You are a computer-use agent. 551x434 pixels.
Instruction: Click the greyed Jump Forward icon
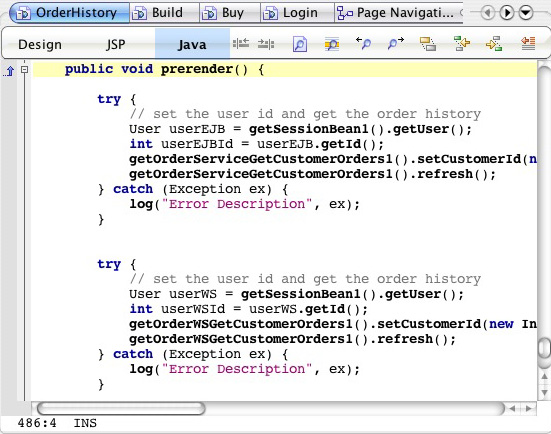pos(266,44)
